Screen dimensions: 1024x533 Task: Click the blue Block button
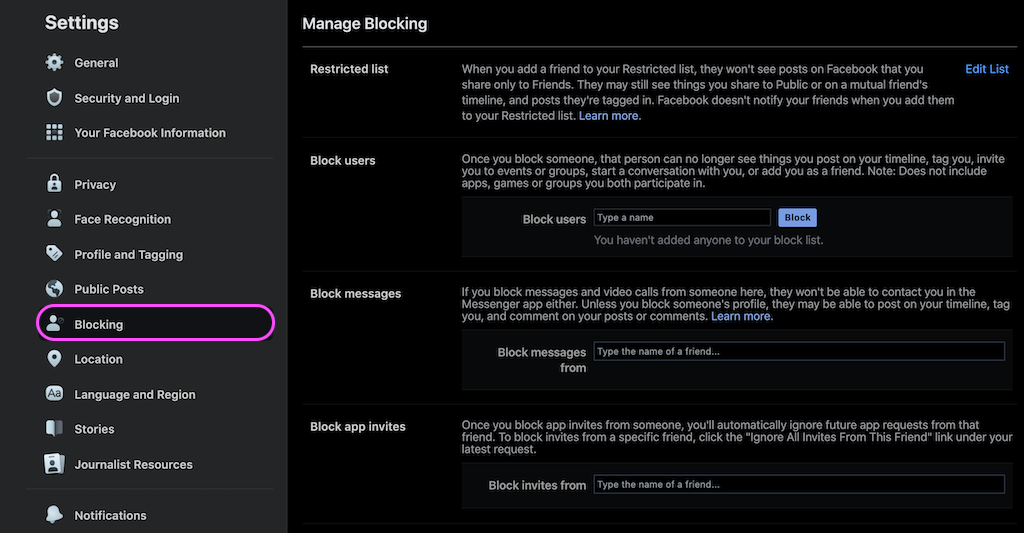797,218
